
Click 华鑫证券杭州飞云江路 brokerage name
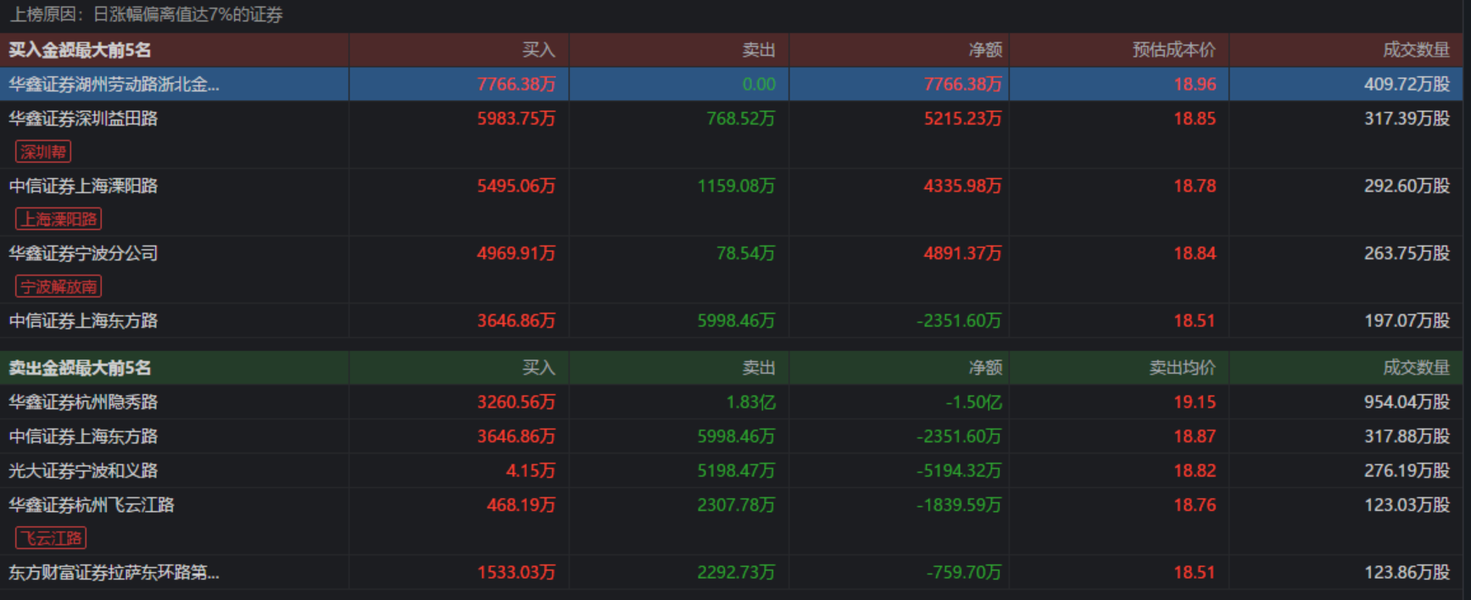coord(92,505)
